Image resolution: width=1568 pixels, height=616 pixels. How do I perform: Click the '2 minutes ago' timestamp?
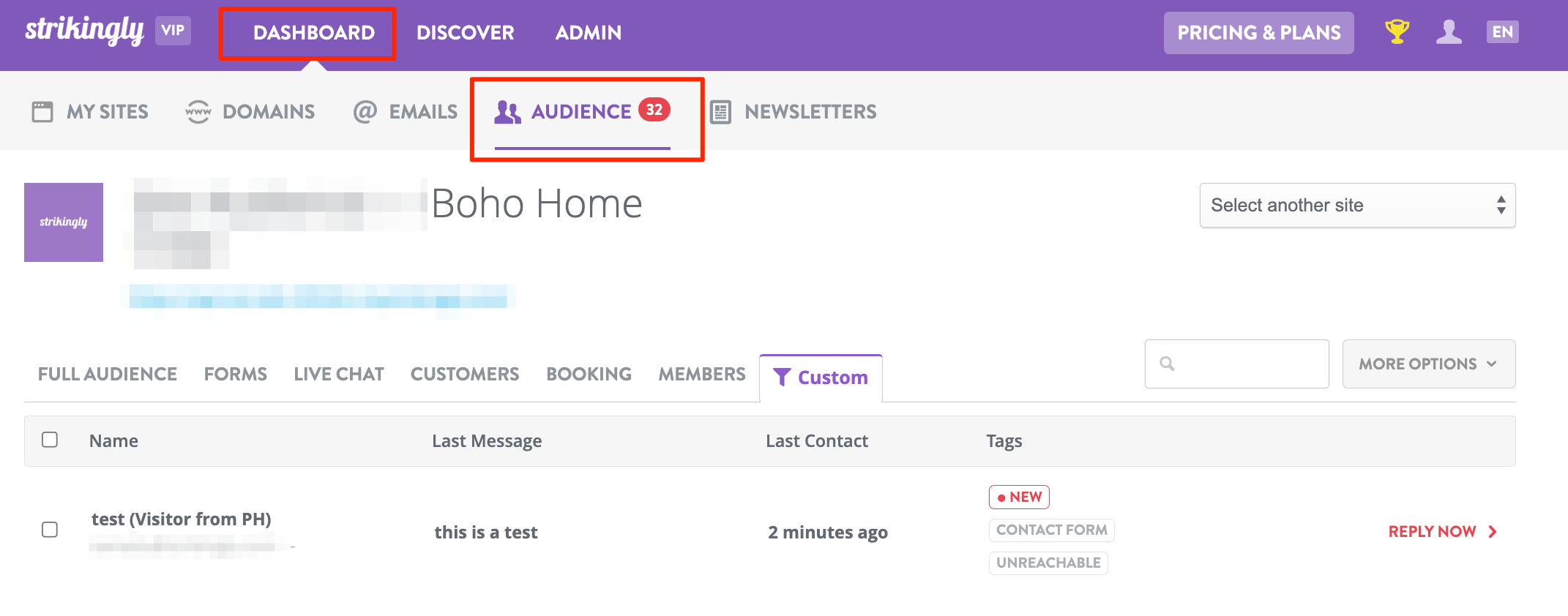pos(828,533)
